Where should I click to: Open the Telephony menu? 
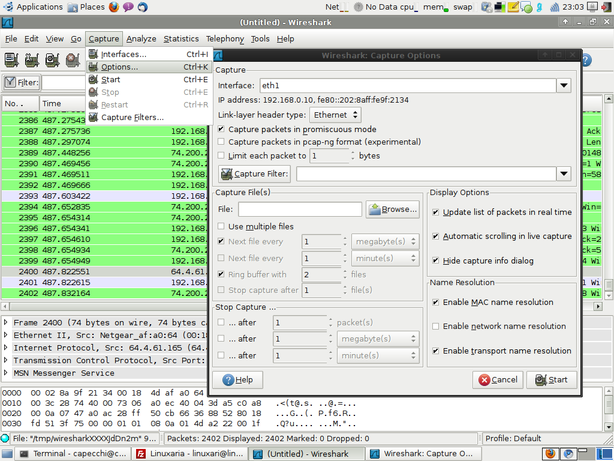pos(225,39)
